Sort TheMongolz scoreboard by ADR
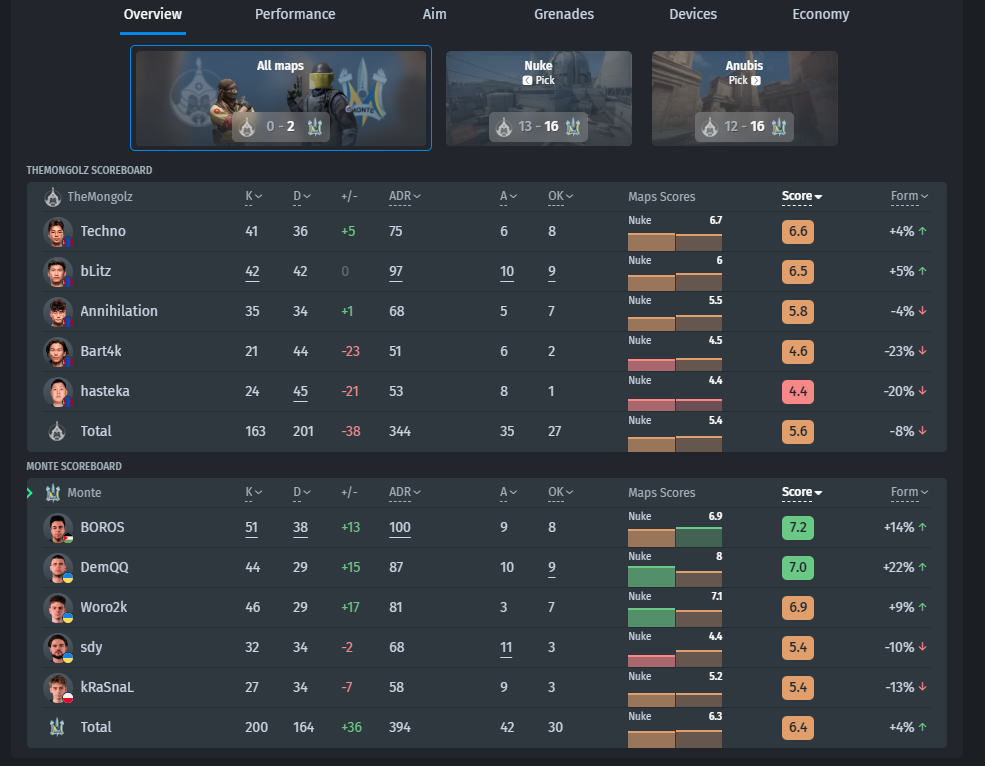The height and width of the screenshot is (766, 985). coord(405,197)
